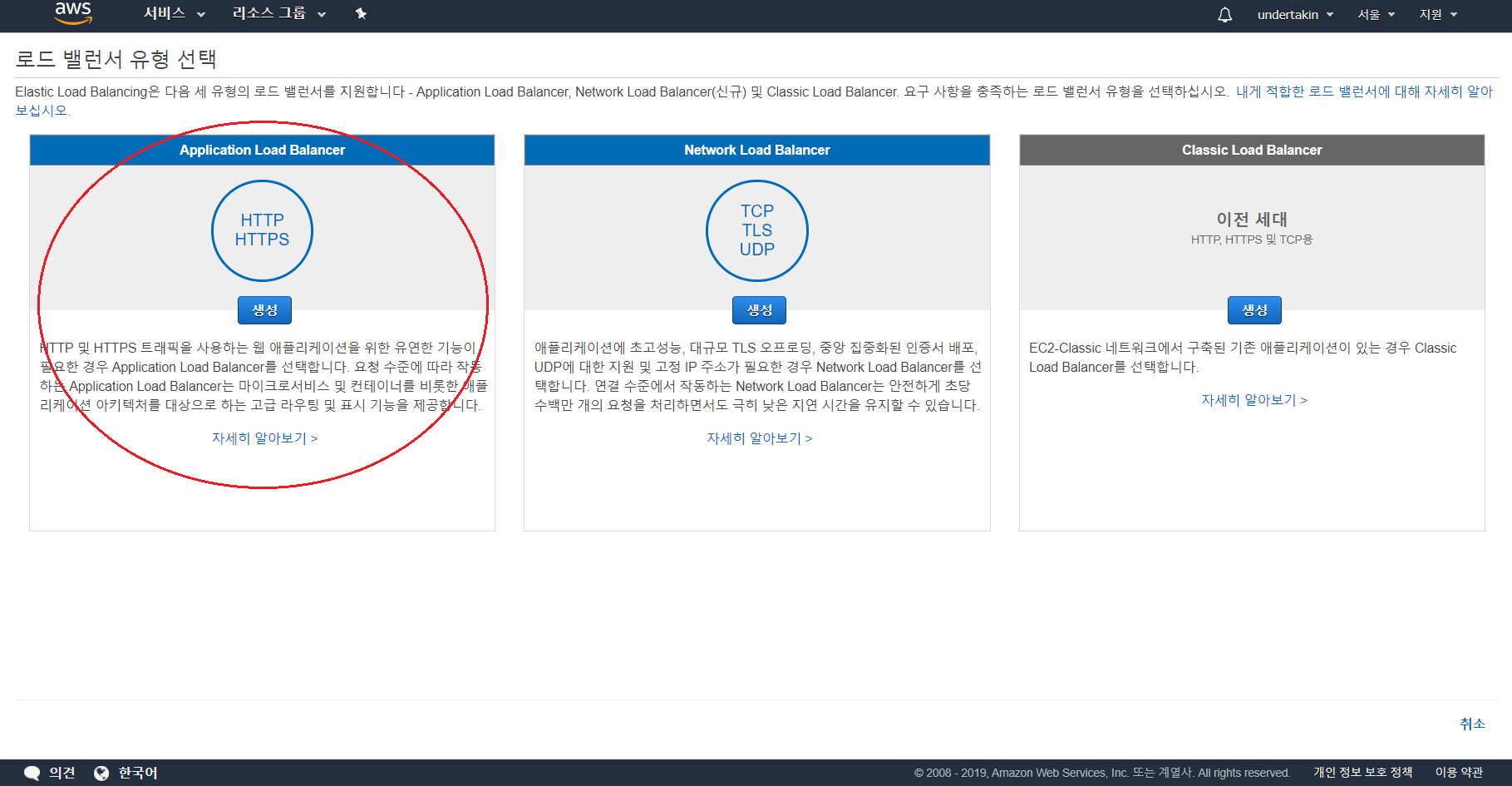Open the 서울 region selector
Image resolution: width=1512 pixels, height=786 pixels.
pyautogui.click(x=1377, y=15)
